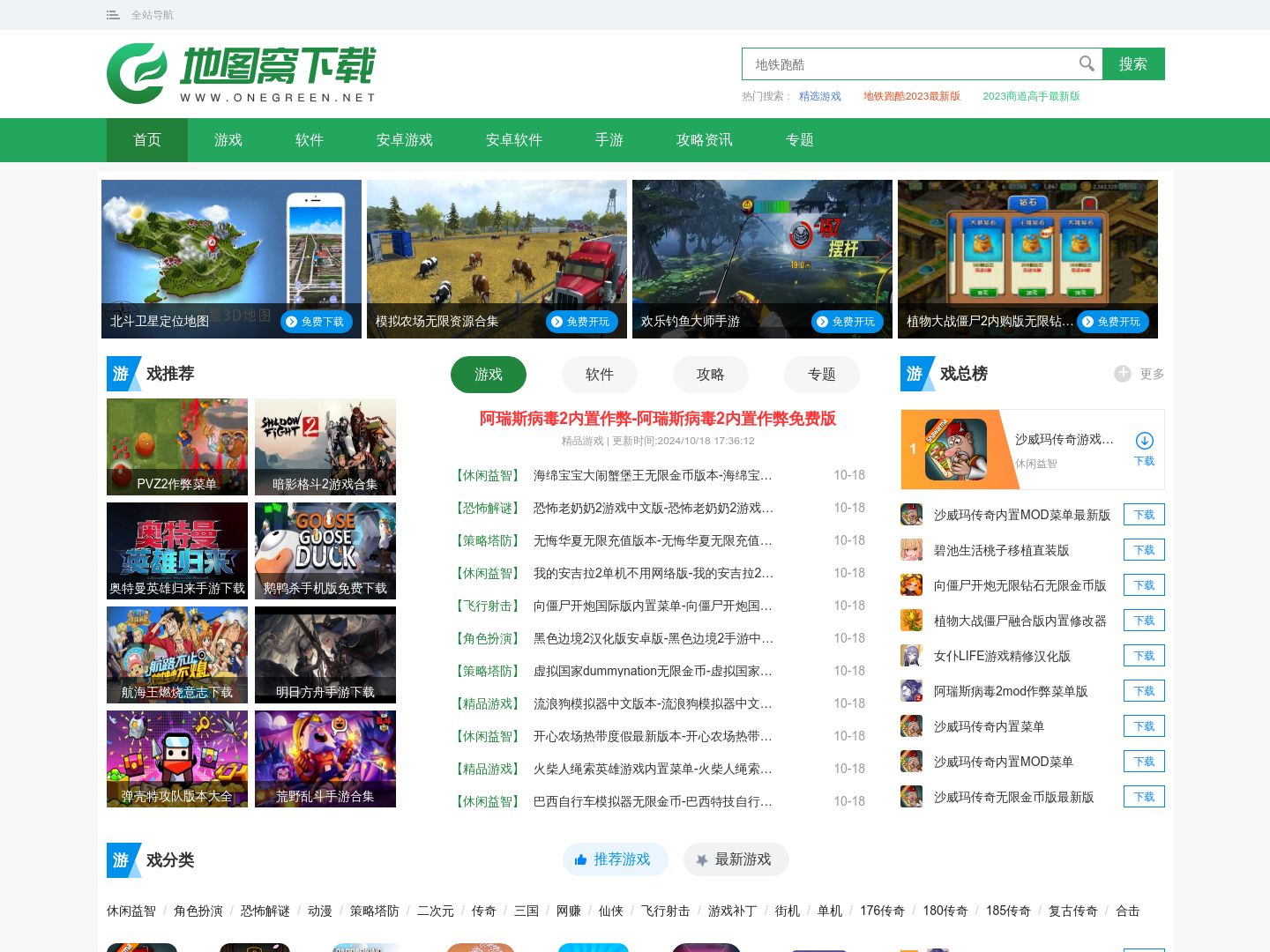1270x952 pixels.
Task: Open 全站导航 link at top
Action: point(153,15)
